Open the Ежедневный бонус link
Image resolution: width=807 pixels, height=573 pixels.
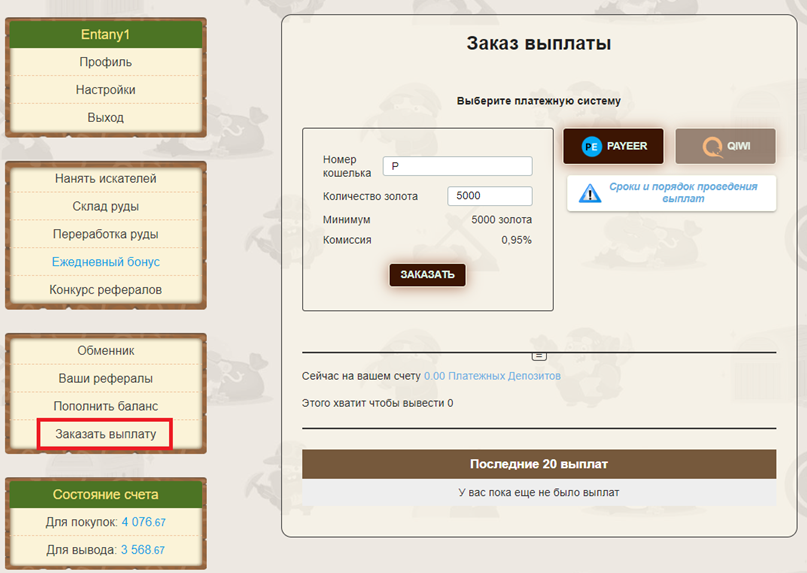106,262
